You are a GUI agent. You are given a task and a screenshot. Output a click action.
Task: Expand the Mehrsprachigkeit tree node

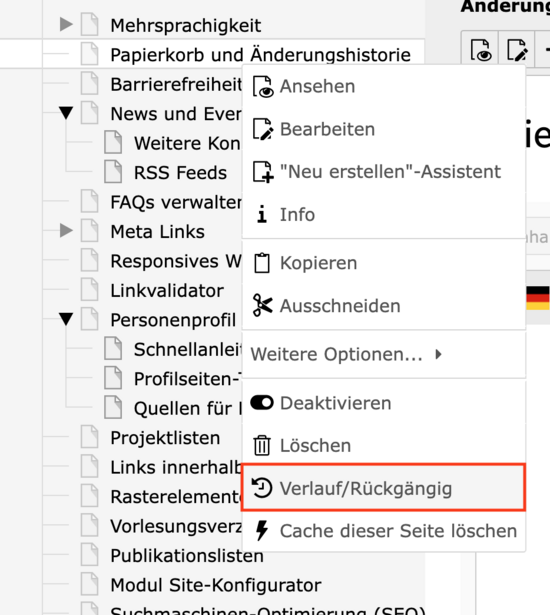(66, 25)
